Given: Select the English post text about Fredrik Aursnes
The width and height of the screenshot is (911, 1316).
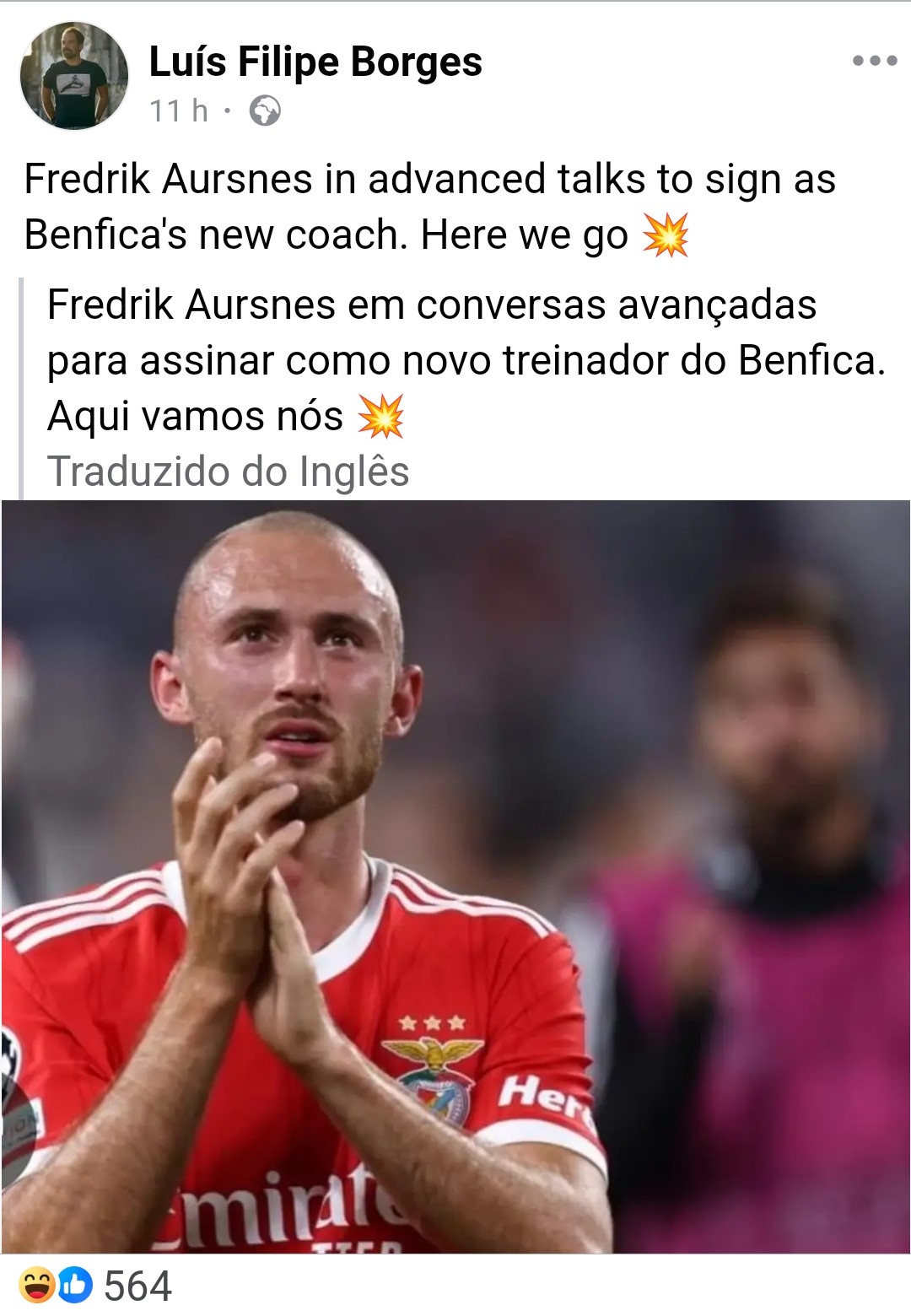Looking at the screenshot, I should pos(430,207).
